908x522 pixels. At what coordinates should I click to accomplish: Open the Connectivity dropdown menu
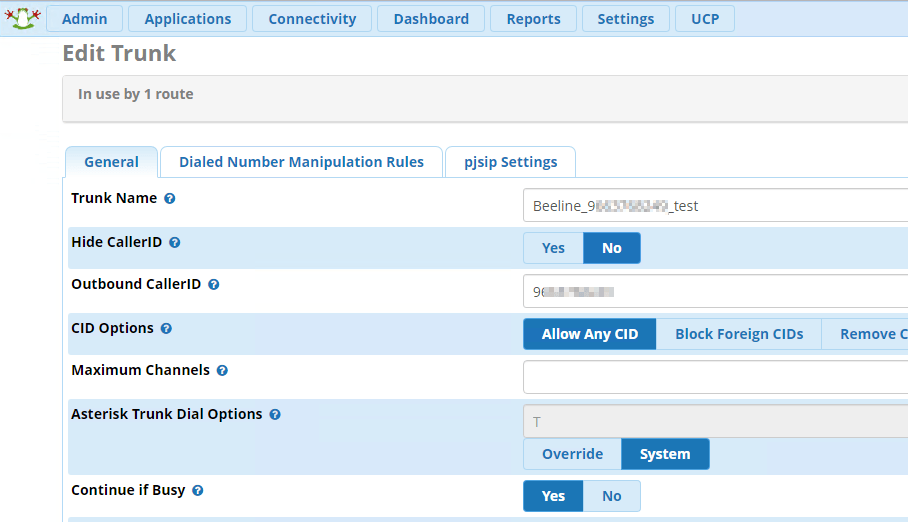point(312,19)
